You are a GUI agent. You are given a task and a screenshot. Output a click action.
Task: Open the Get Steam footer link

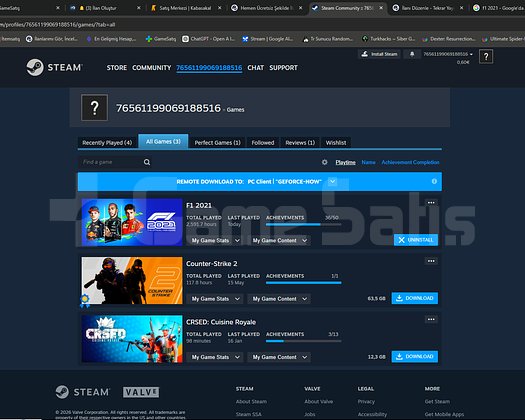[437, 401]
